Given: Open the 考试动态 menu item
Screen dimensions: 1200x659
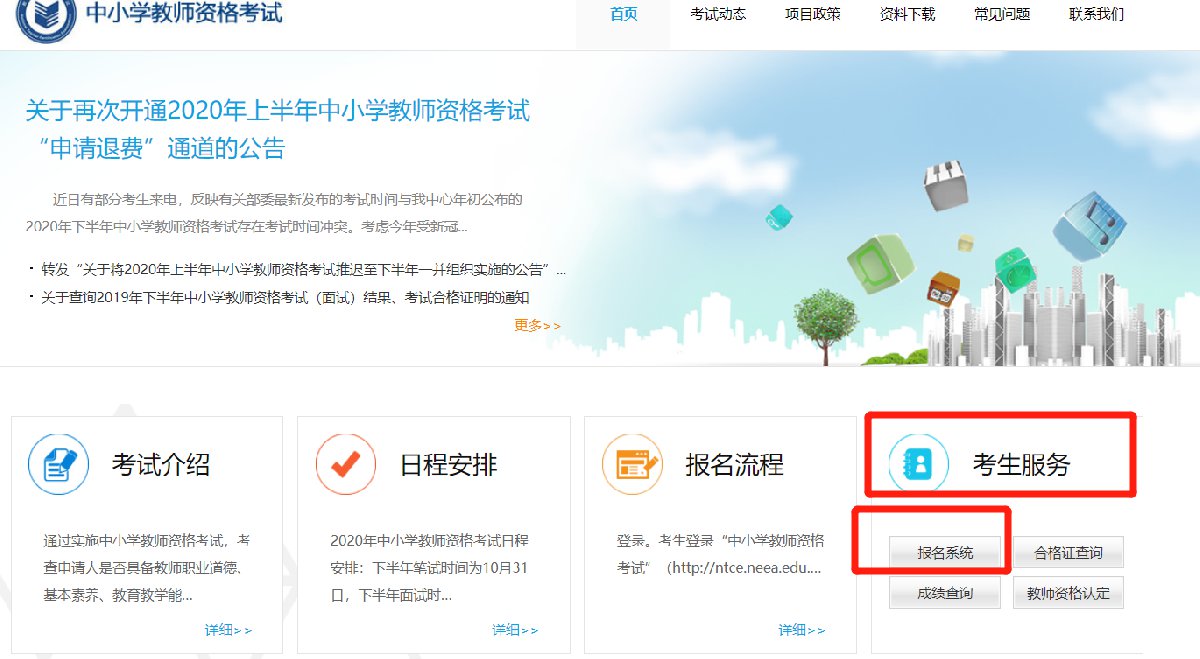Looking at the screenshot, I should pyautogui.click(x=718, y=14).
